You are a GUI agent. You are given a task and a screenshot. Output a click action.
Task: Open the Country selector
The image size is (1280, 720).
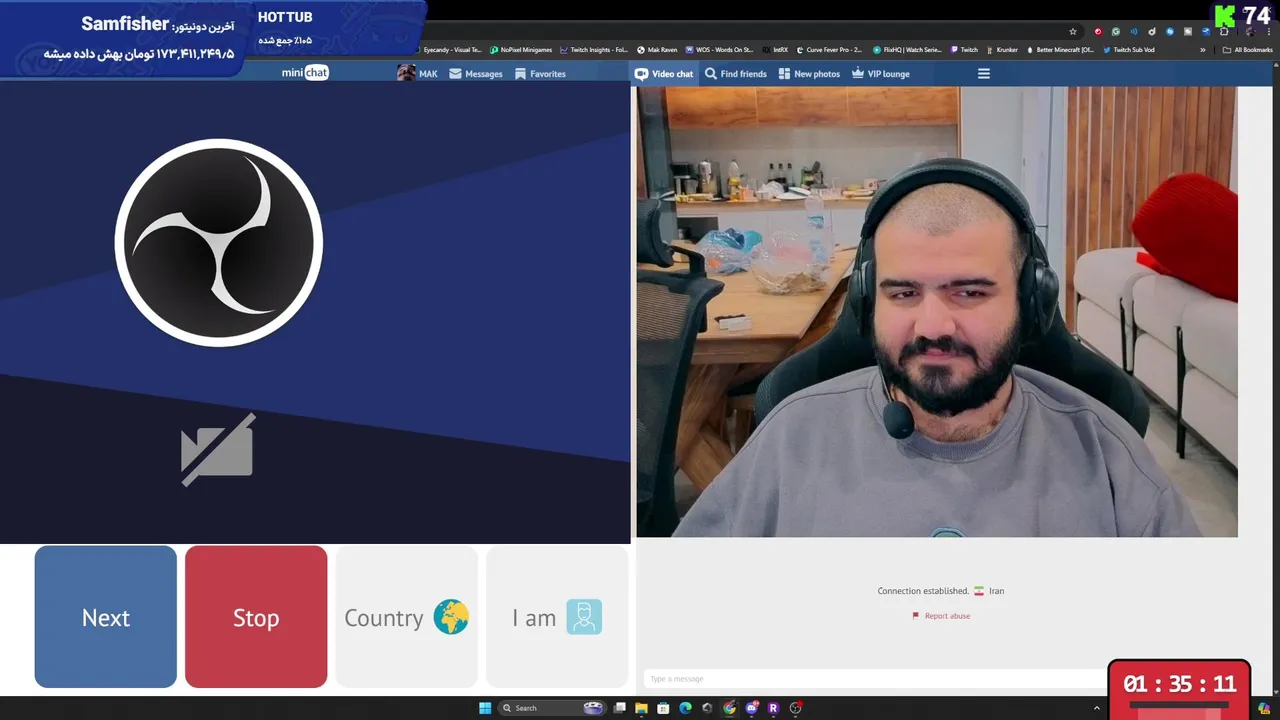pos(406,617)
